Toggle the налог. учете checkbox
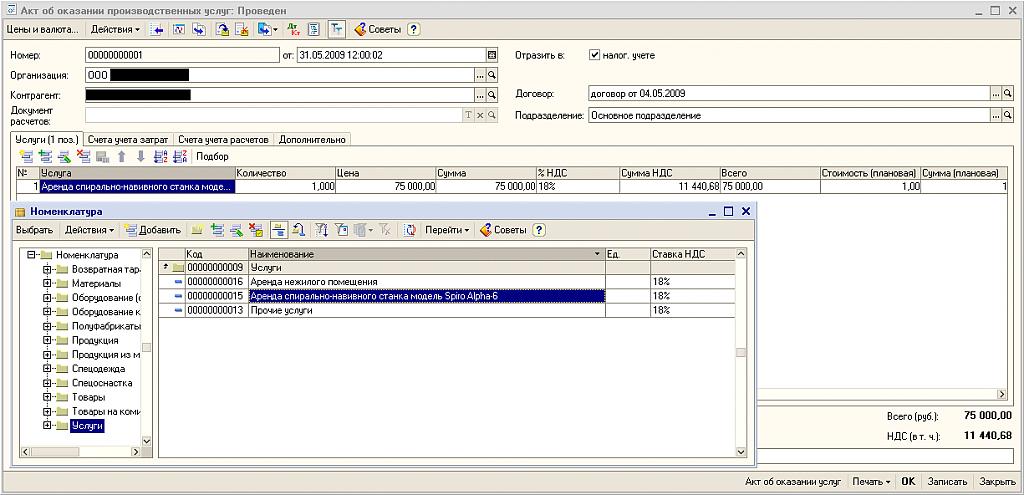Screen dimensions: 1024x495 tap(595, 55)
